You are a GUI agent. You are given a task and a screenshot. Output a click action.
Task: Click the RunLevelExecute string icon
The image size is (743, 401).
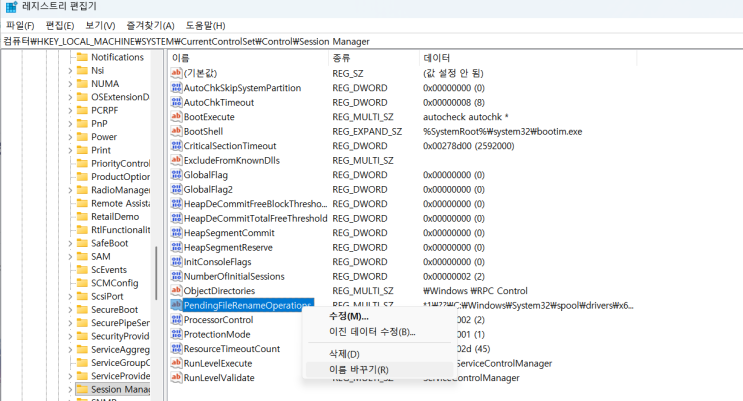[176, 363]
